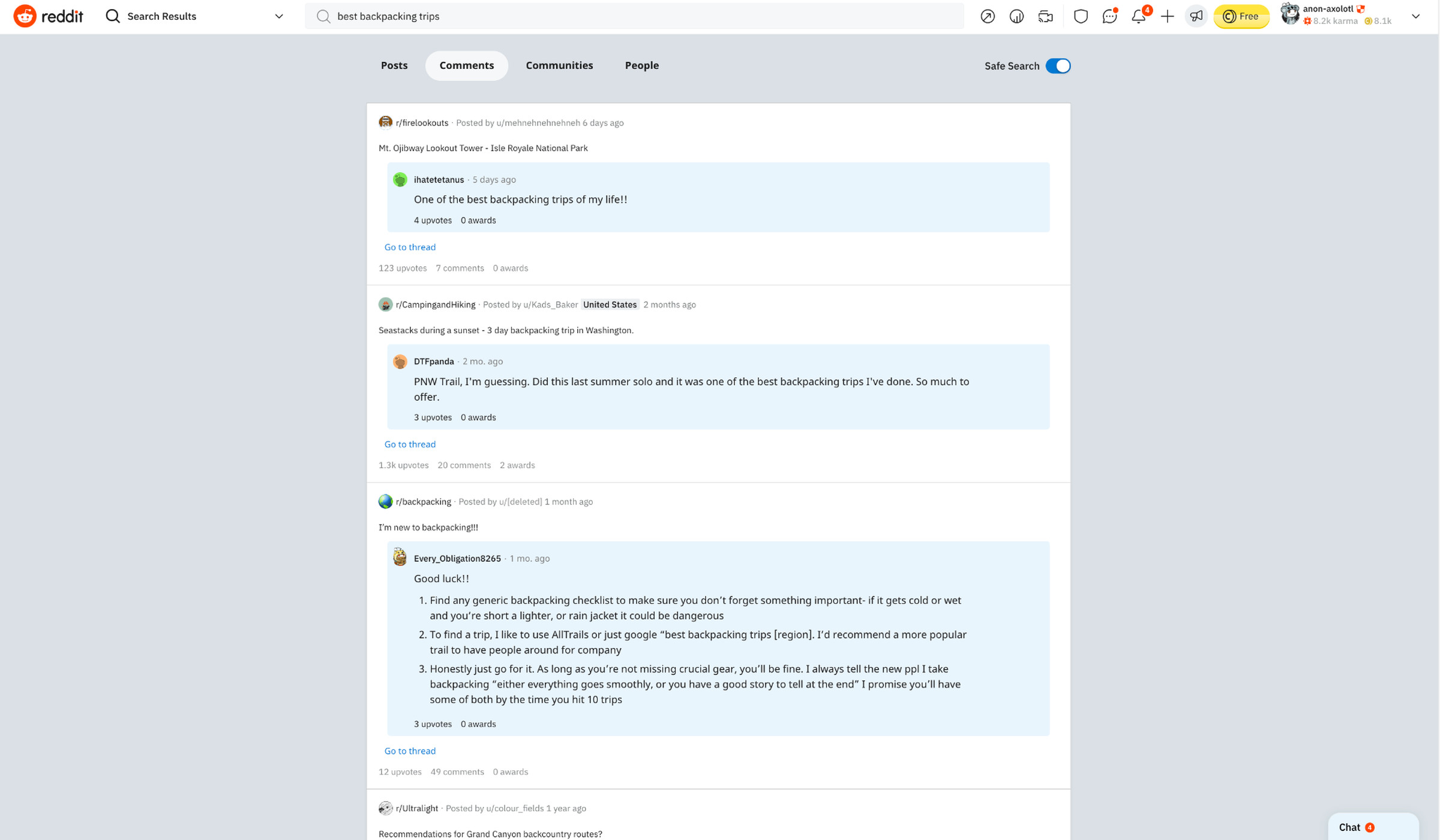Click the megaphone/advertise icon
Viewport: 1440px width, 840px height.
tap(1196, 16)
